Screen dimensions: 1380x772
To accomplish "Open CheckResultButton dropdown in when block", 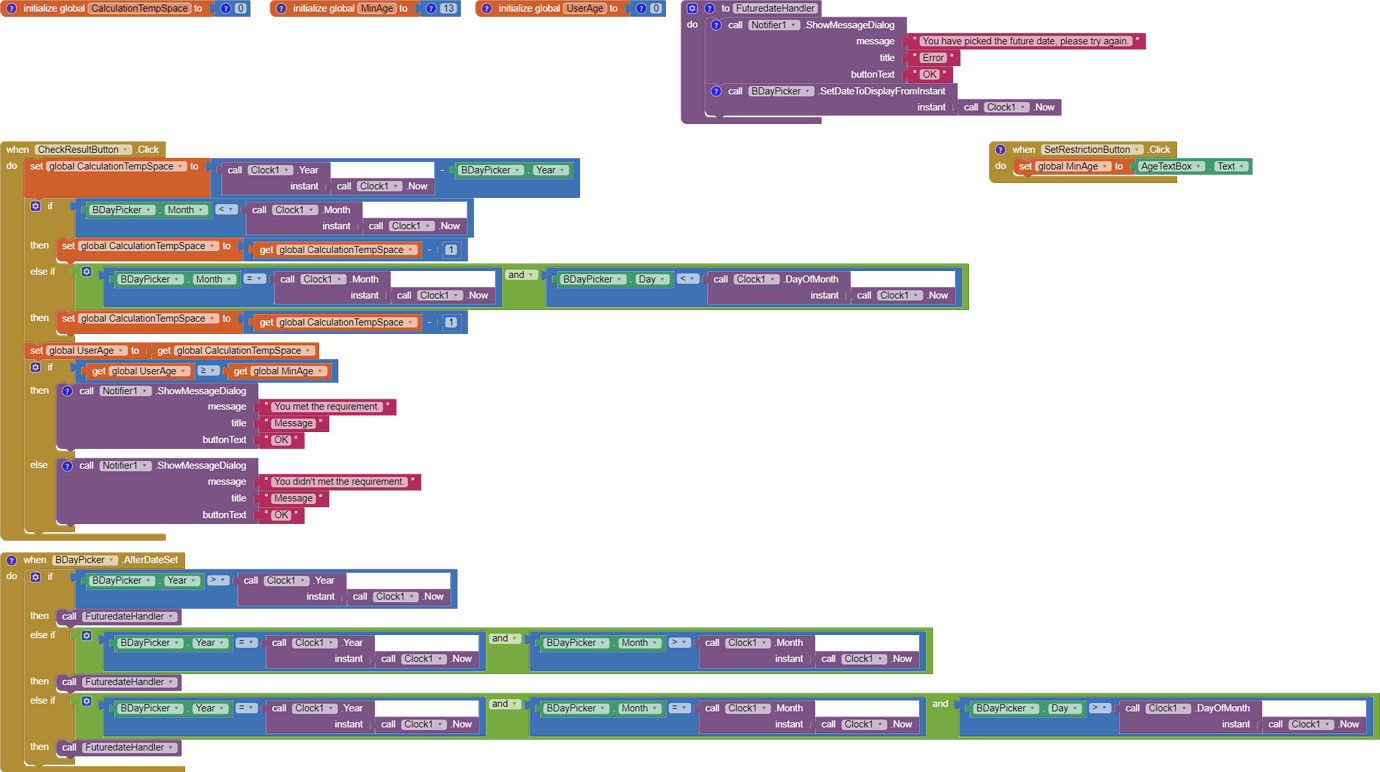I will tap(126, 150).
